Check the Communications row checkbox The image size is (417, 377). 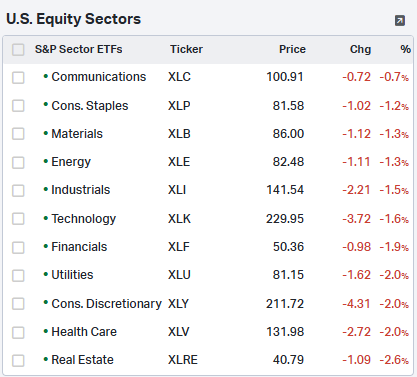pos(18,78)
